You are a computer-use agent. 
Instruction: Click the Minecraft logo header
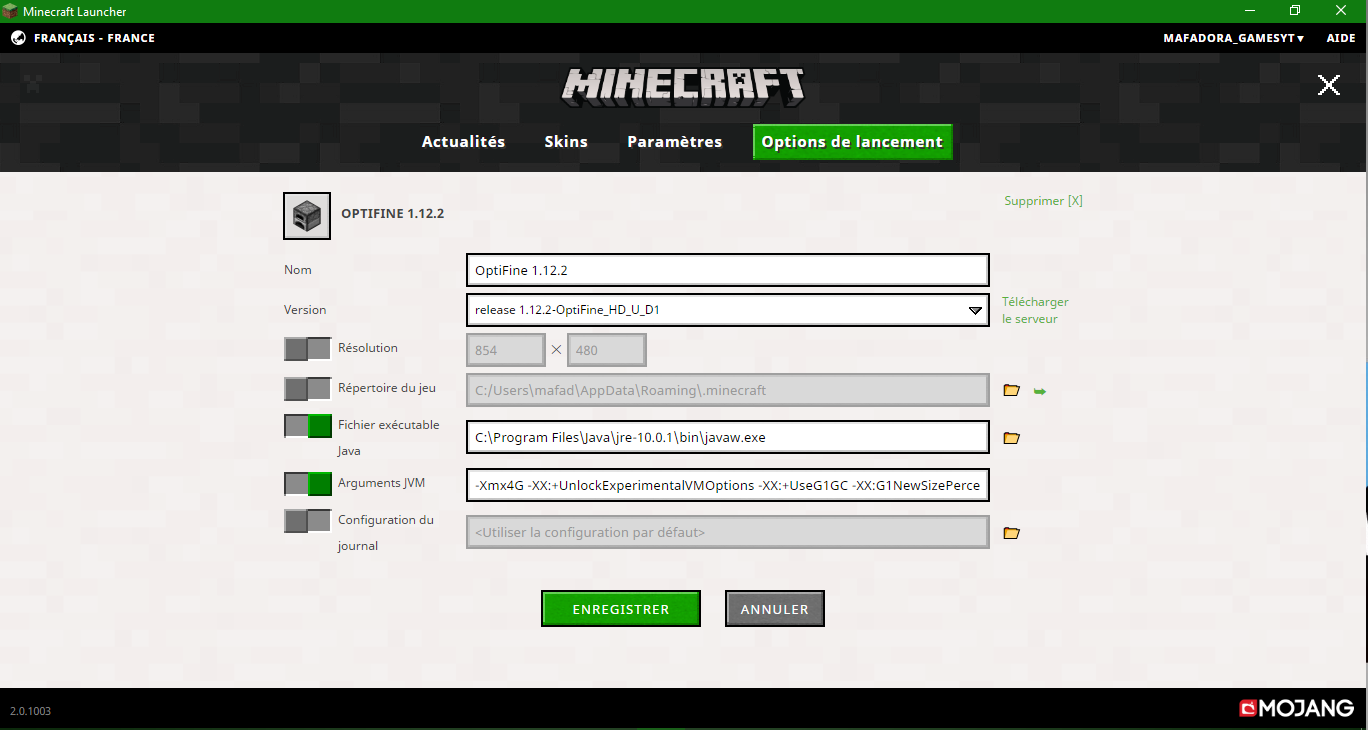pos(683,86)
